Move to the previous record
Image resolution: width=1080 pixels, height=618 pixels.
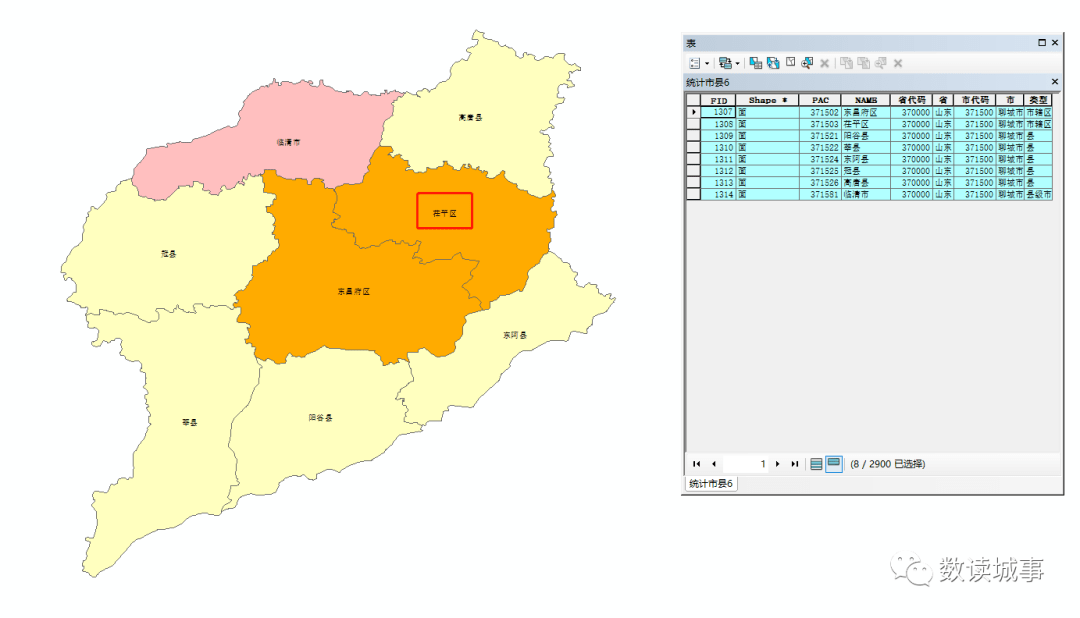pyautogui.click(x=714, y=464)
